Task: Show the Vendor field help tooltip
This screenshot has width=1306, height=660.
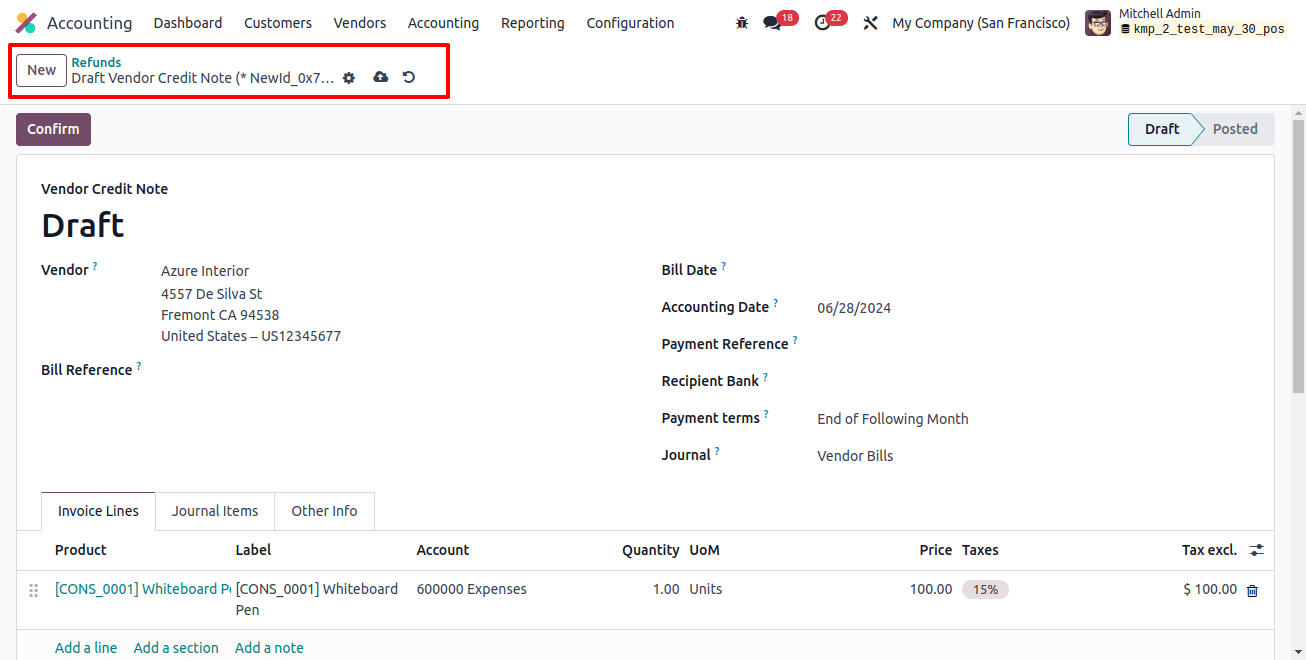Action: [95, 266]
